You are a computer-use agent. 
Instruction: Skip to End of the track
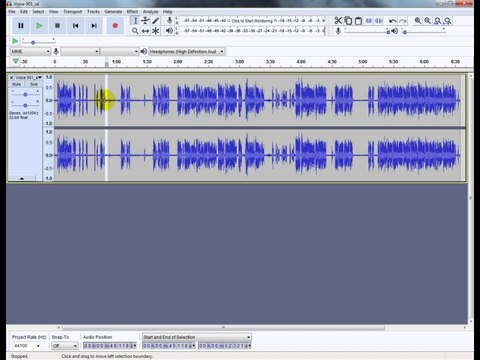94,26
